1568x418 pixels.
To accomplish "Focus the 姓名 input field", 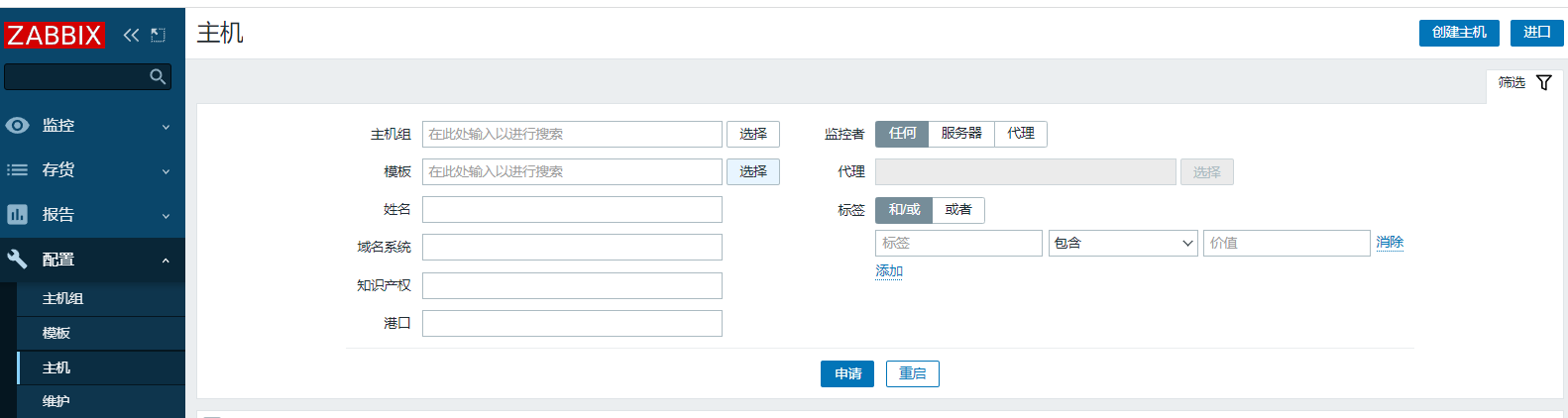I will [572, 209].
